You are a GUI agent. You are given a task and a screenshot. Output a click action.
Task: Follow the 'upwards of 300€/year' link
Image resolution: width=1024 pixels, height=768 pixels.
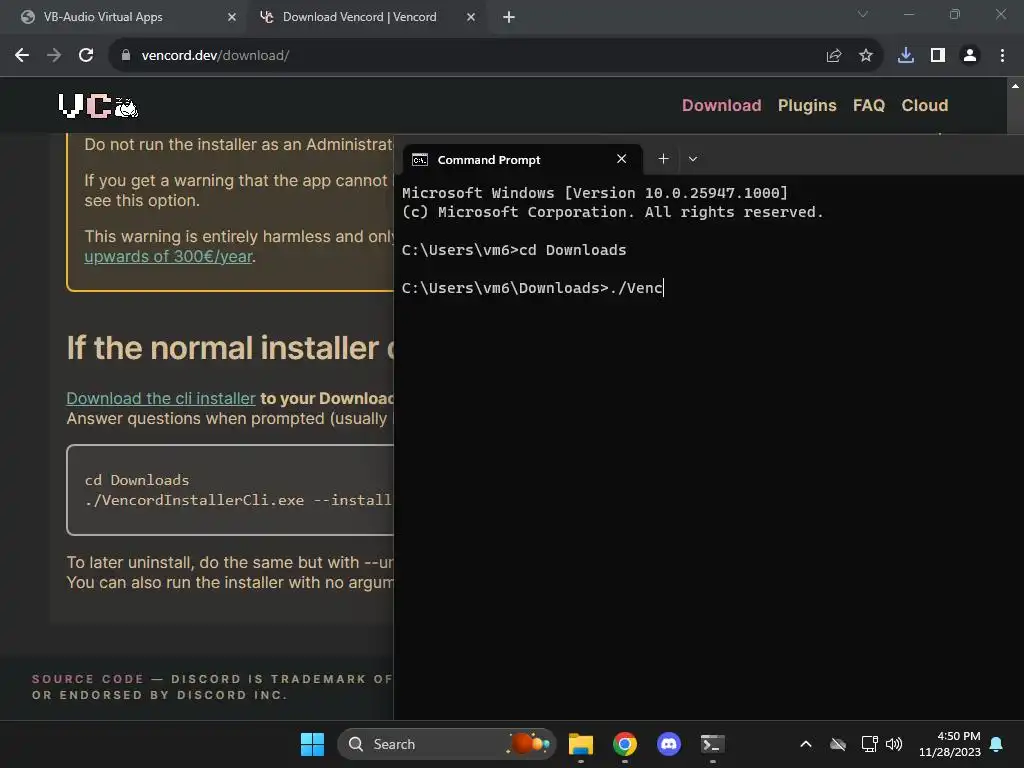168,257
